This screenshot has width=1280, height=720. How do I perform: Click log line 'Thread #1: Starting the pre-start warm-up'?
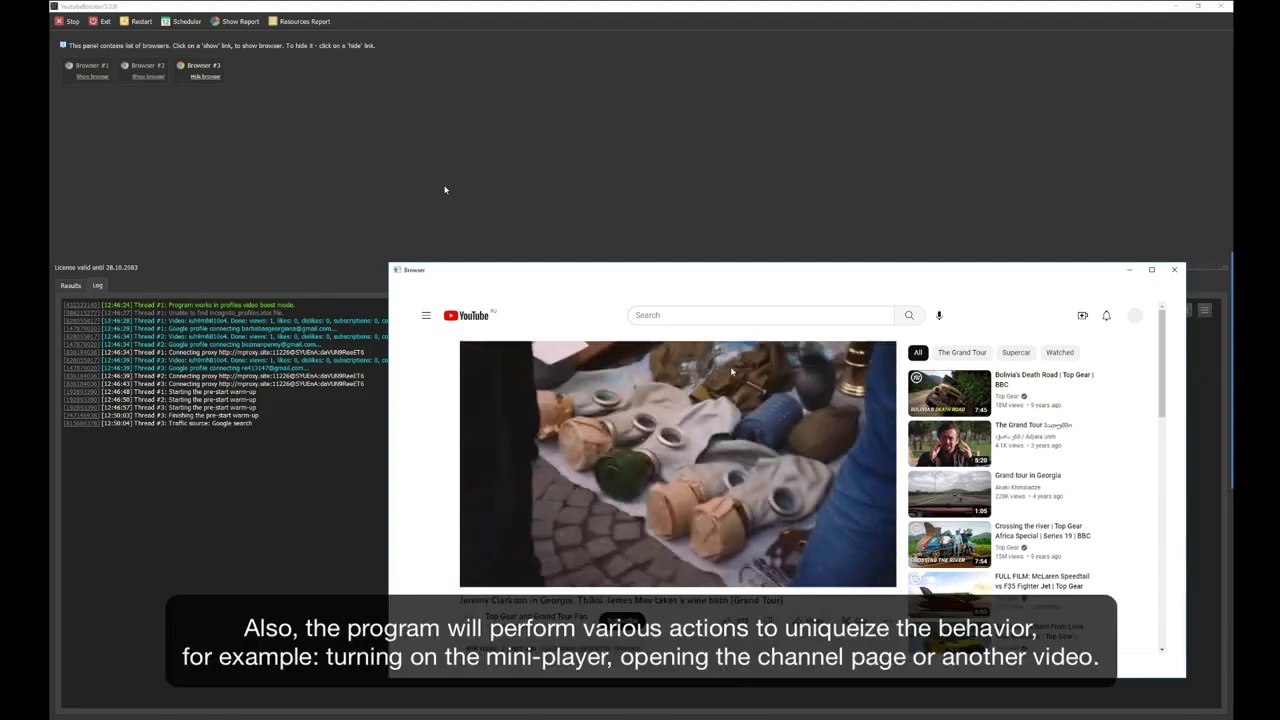pos(159,392)
